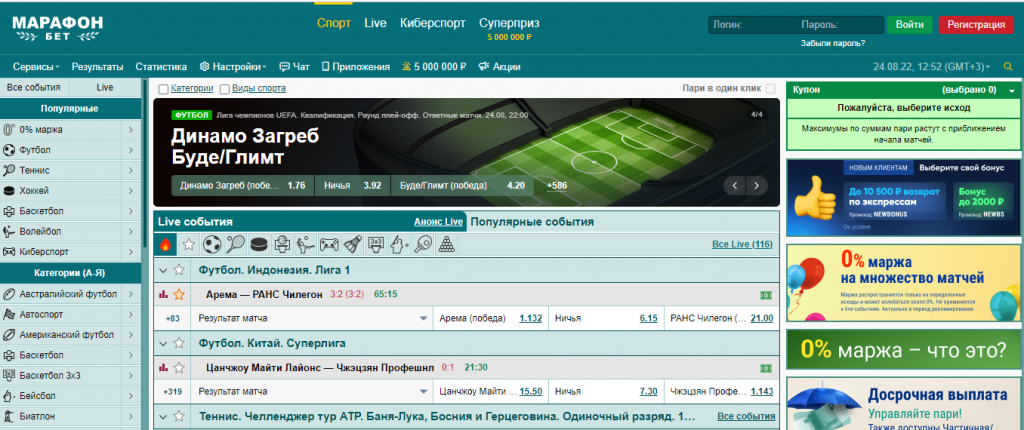Add Арема — РАНС Чилегон match to favorites

(180, 294)
